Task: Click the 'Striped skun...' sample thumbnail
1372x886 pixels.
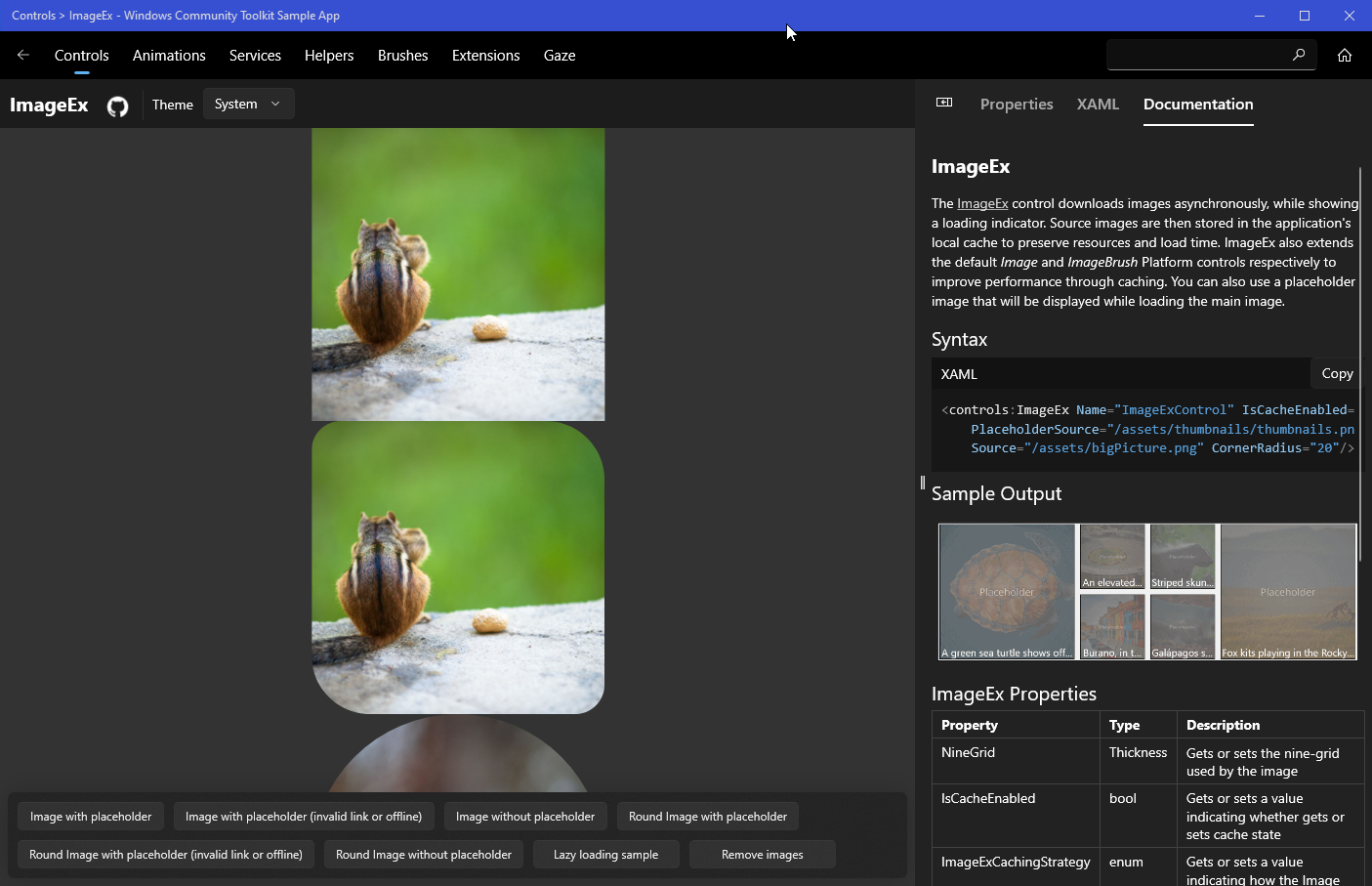Action: point(1183,557)
